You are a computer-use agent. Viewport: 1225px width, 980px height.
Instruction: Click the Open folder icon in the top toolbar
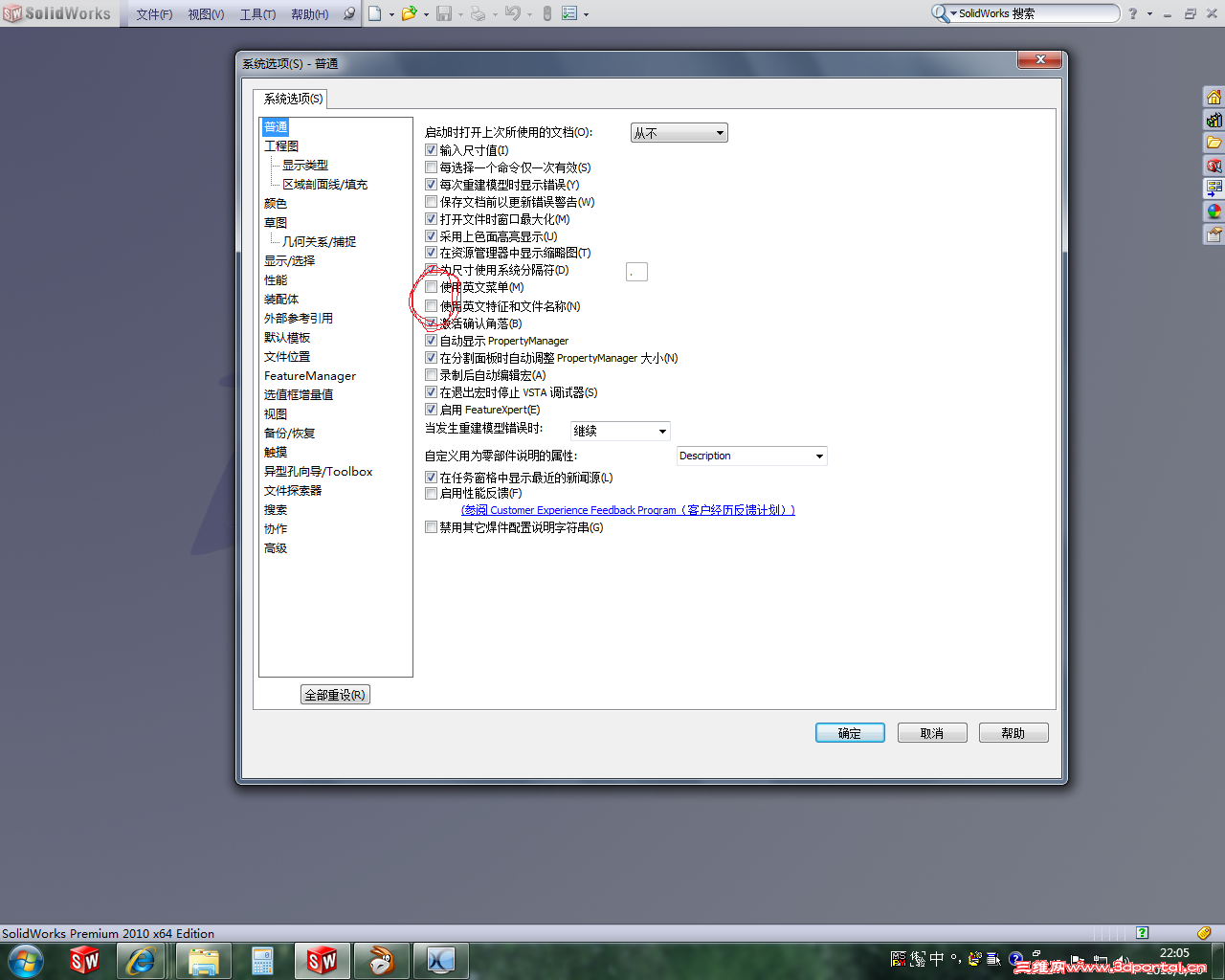tap(409, 13)
